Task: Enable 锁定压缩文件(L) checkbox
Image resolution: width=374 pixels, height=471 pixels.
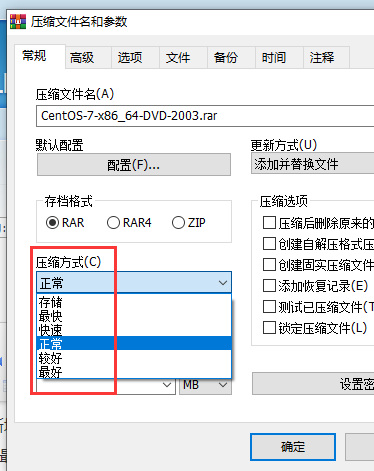Action: (269, 328)
